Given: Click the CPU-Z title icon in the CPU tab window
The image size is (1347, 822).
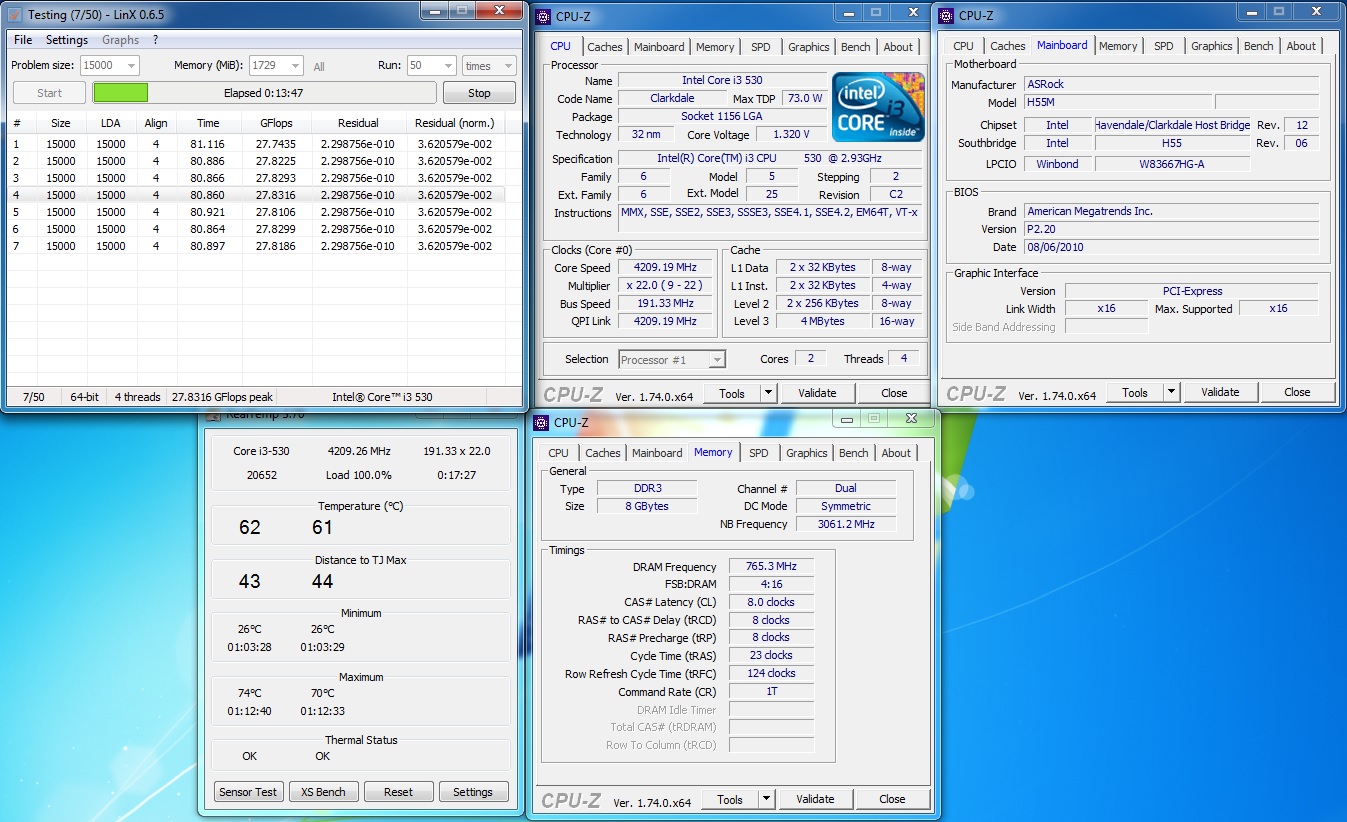Looking at the screenshot, I should [542, 15].
